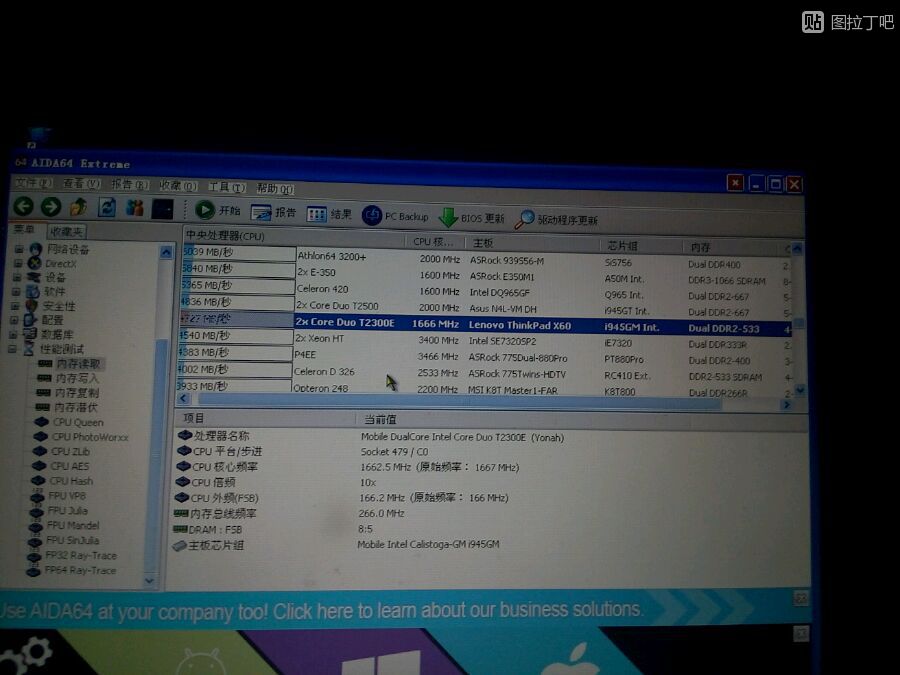Image resolution: width=900 pixels, height=675 pixels.
Task: Click the green Forward arrow toolbar icon
Action: [51, 207]
